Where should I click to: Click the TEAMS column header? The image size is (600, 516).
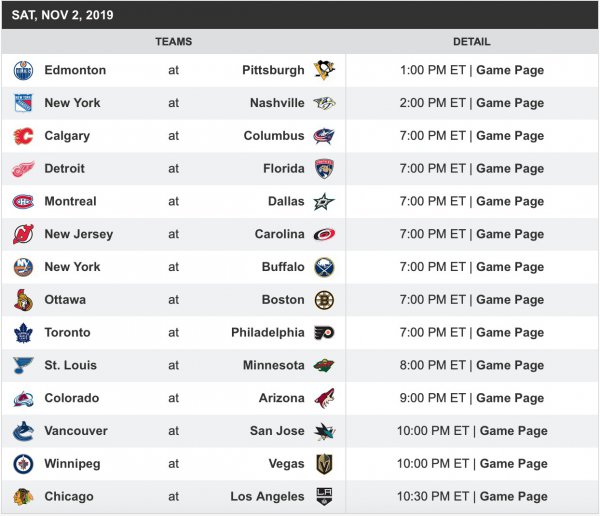(x=174, y=42)
